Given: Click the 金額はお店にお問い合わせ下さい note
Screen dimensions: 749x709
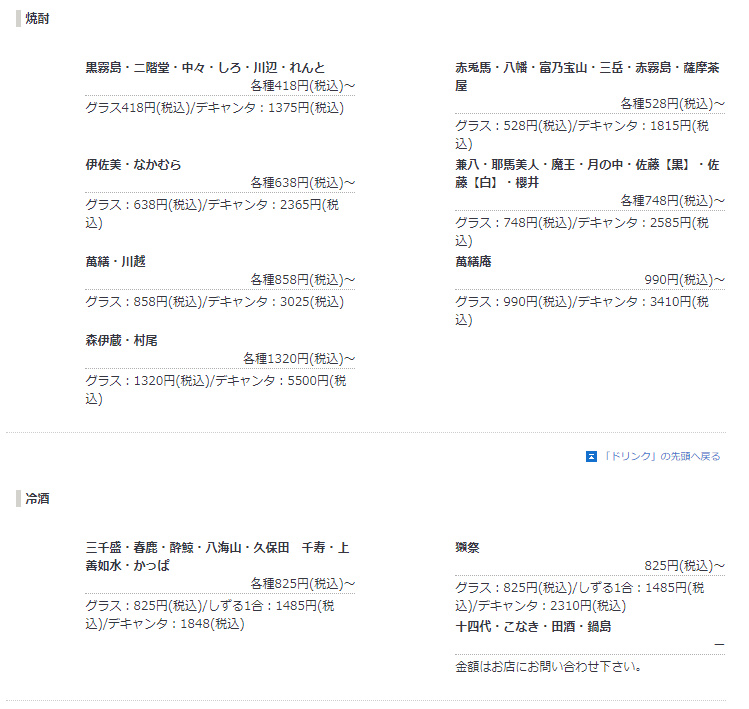Looking at the screenshot, I should [548, 666].
